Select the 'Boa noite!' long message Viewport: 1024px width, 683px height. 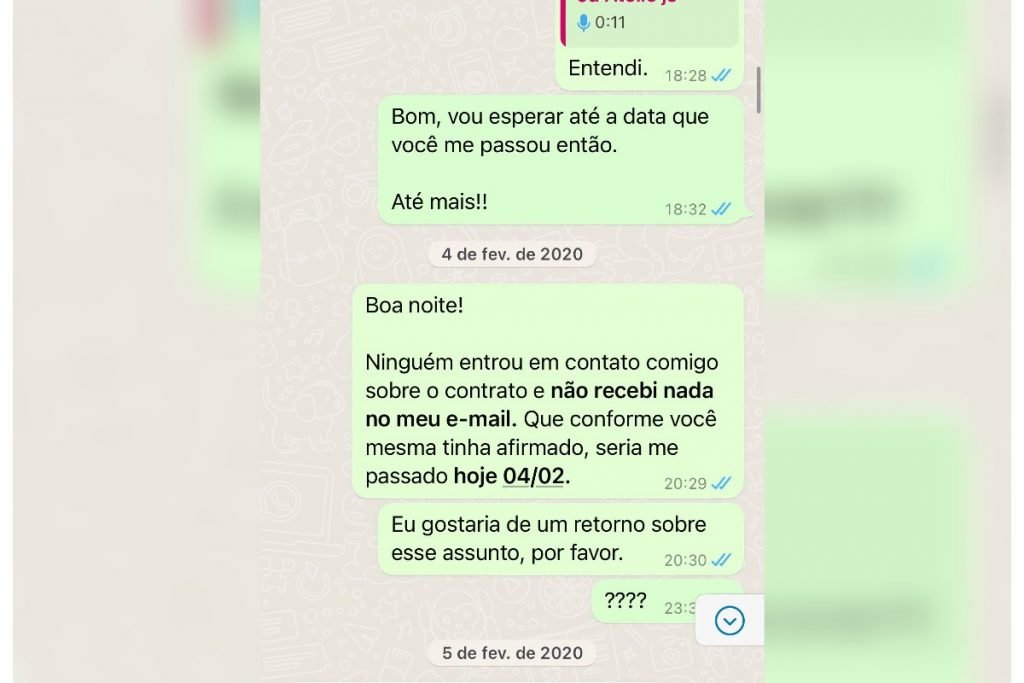[548, 391]
